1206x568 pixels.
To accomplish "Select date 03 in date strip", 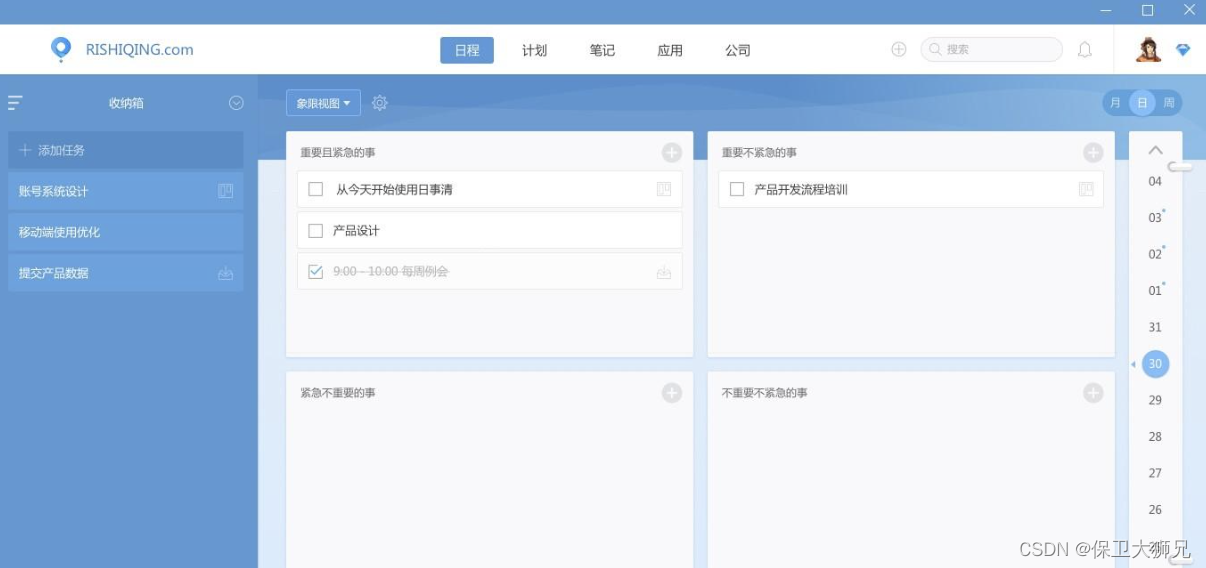I will (x=1155, y=218).
